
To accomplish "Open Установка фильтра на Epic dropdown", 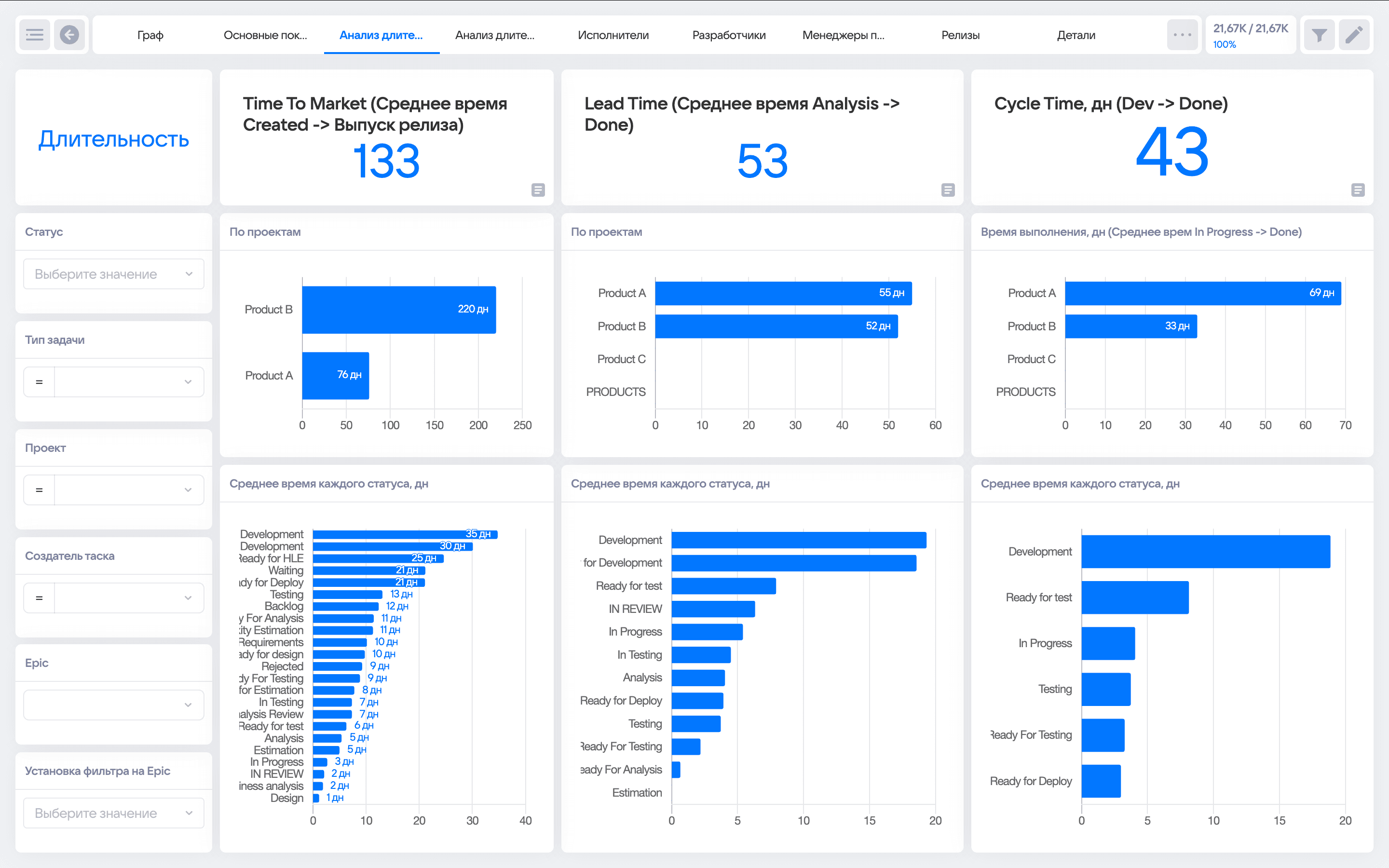I will [114, 813].
